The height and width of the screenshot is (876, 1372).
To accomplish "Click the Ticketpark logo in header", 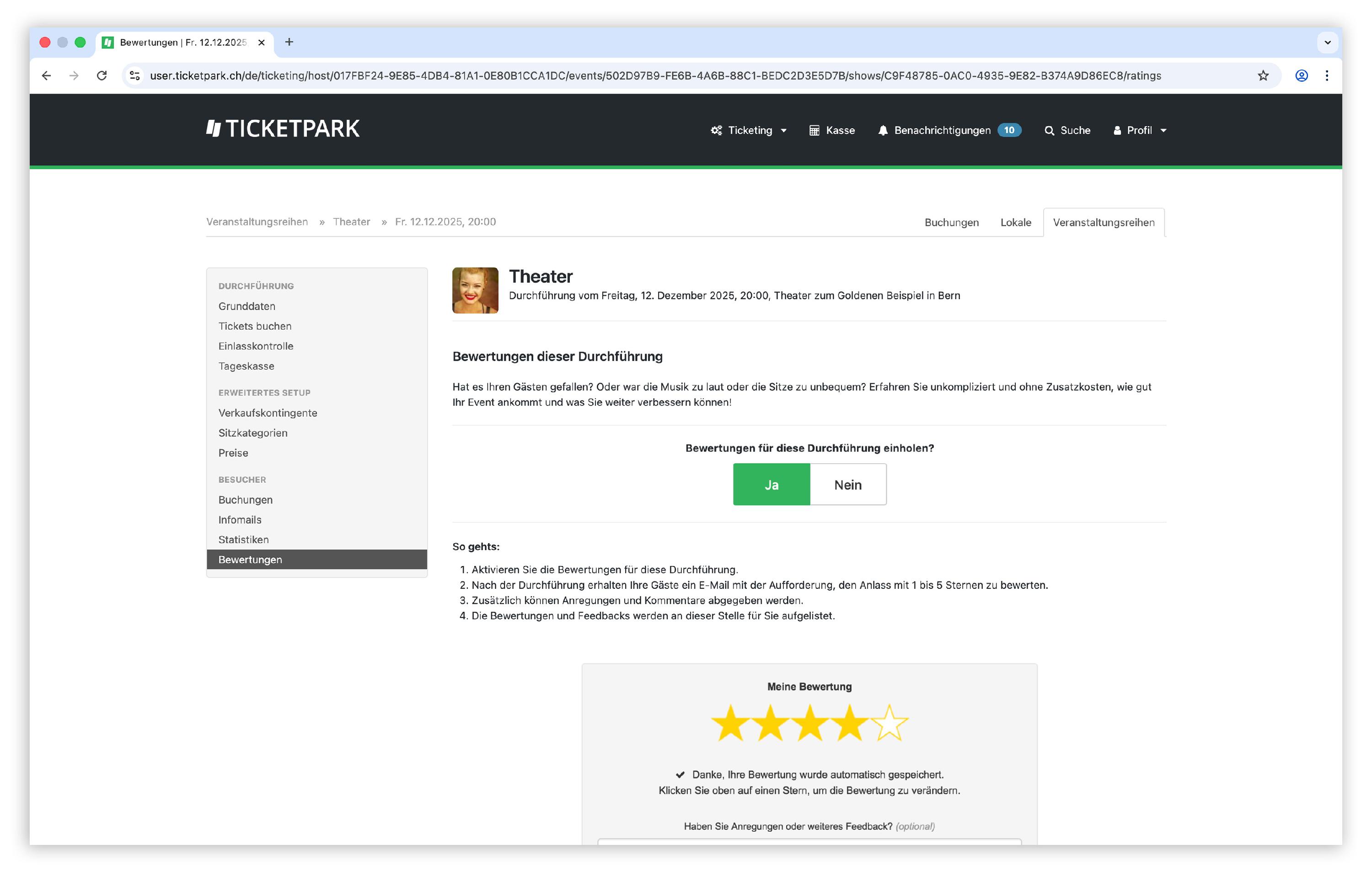I will tap(283, 129).
